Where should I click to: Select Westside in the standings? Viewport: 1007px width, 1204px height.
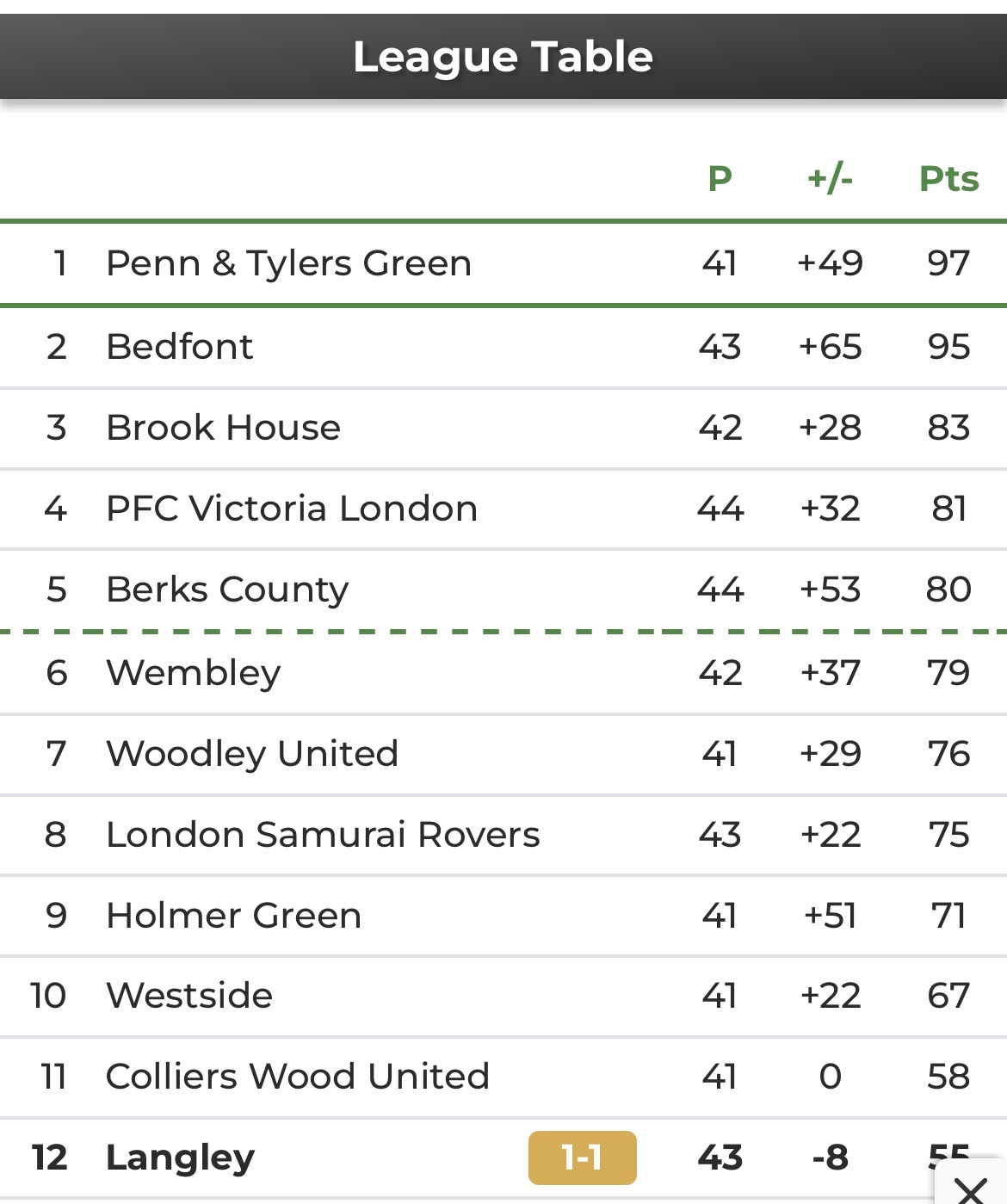point(504,996)
